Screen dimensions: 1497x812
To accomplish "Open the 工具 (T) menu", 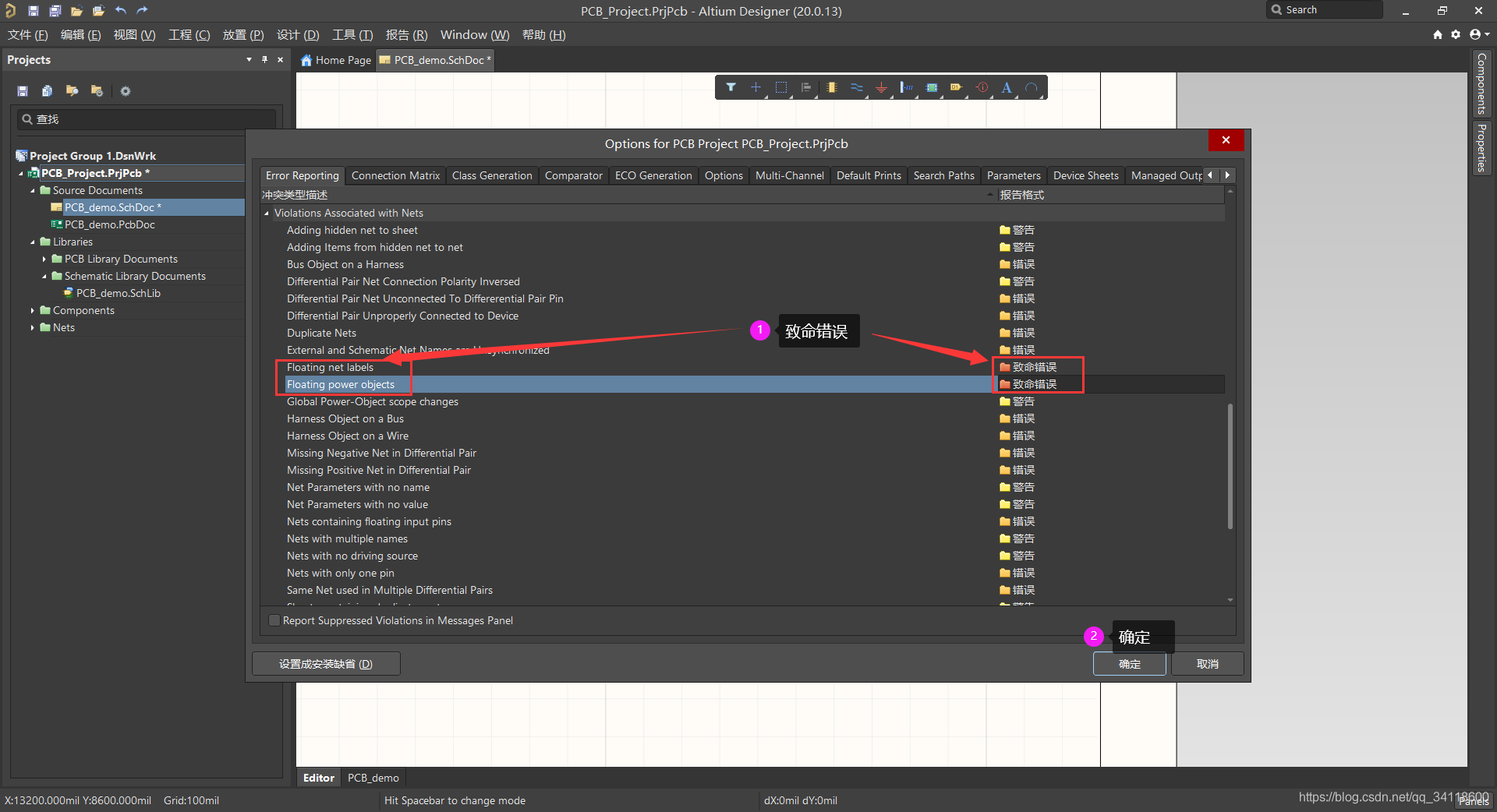I will [x=352, y=35].
